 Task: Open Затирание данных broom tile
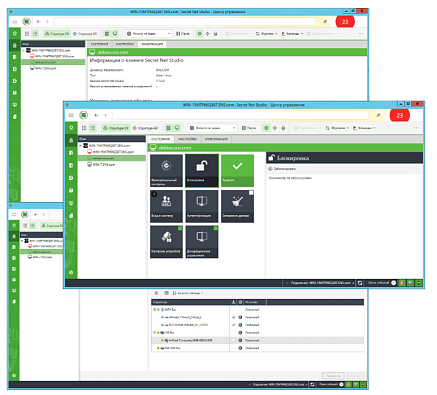237,206
